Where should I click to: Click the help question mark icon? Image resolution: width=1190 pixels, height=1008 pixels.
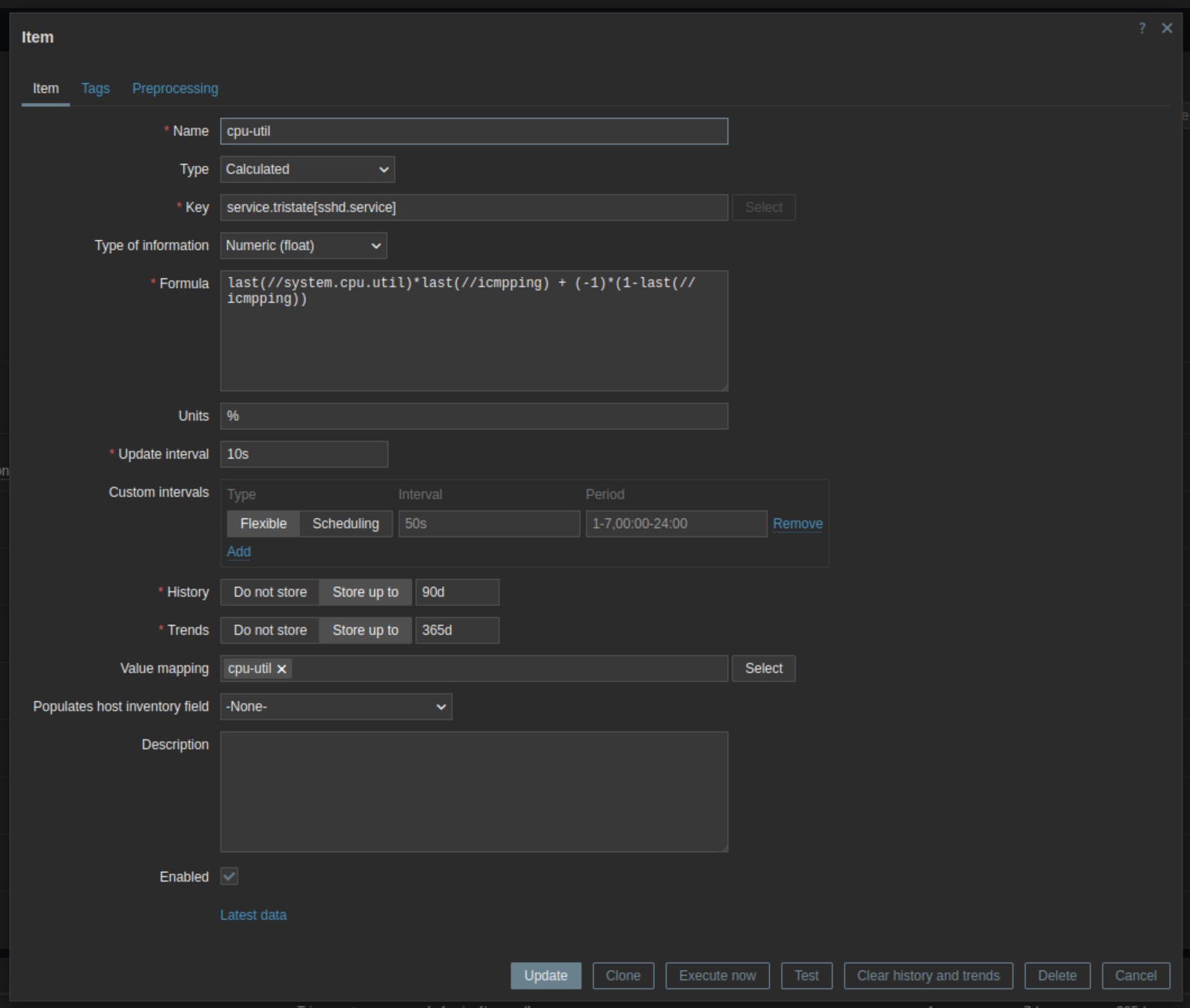(x=1141, y=28)
